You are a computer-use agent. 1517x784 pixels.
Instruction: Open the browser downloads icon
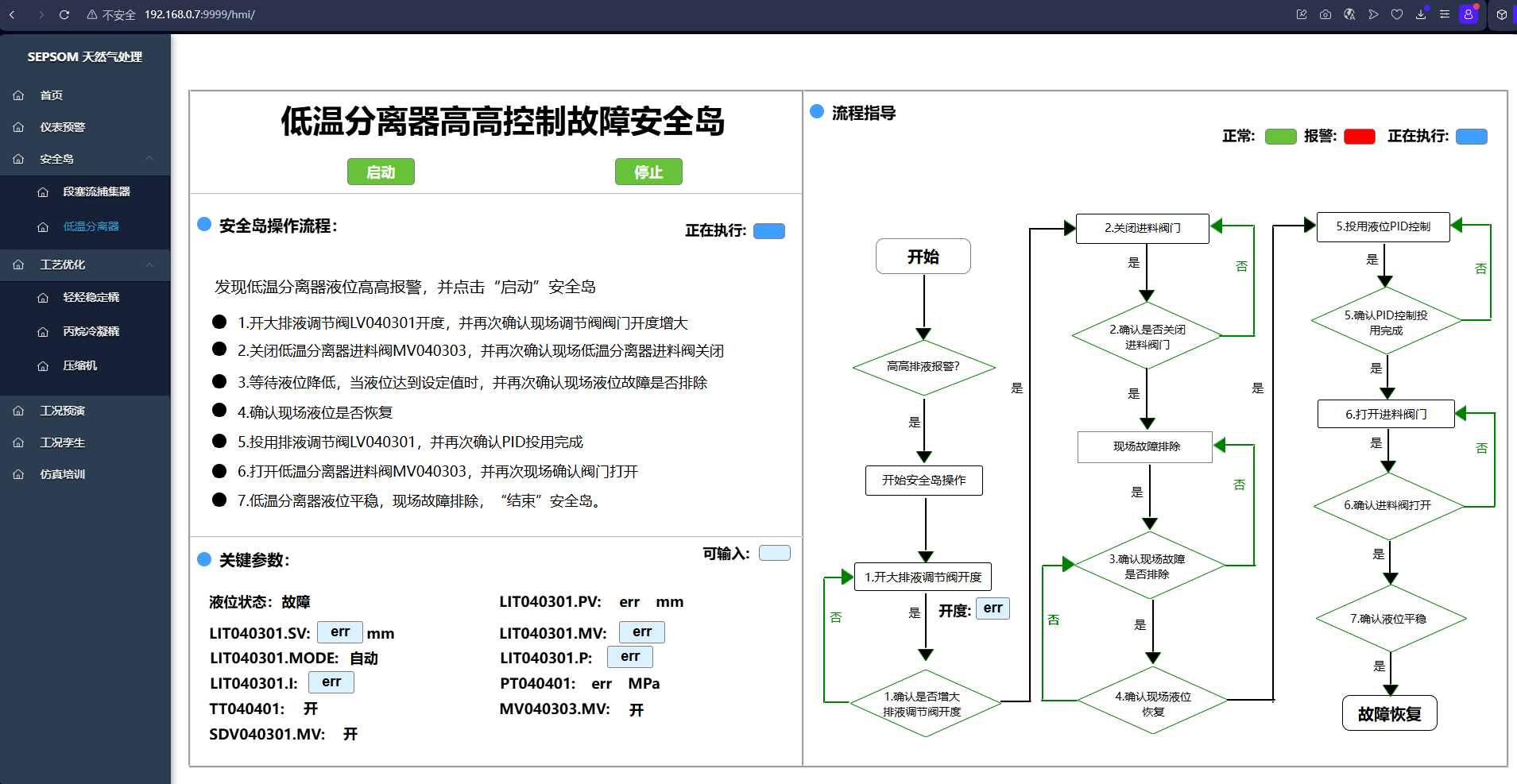tap(1421, 14)
